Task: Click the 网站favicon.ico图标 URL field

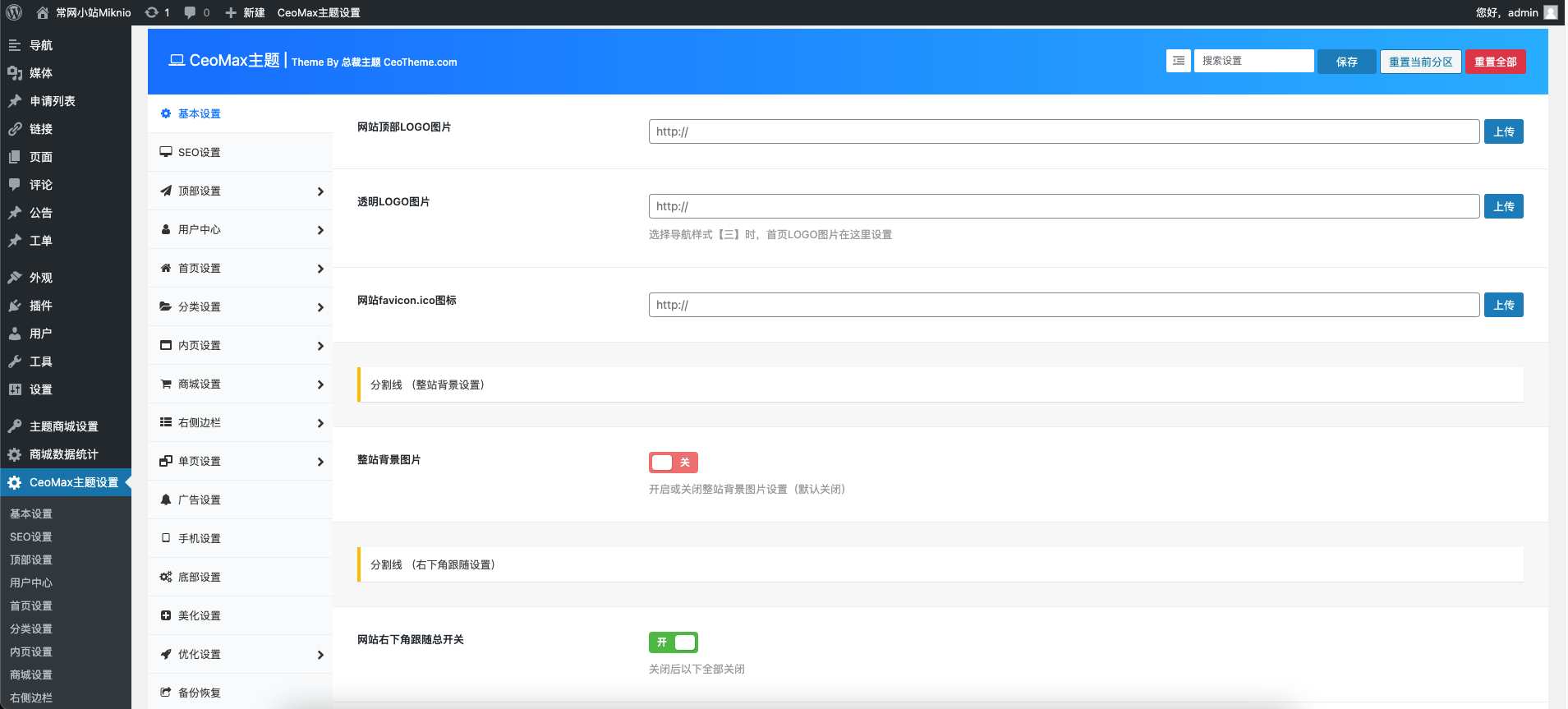Action: pyautogui.click(x=1064, y=305)
